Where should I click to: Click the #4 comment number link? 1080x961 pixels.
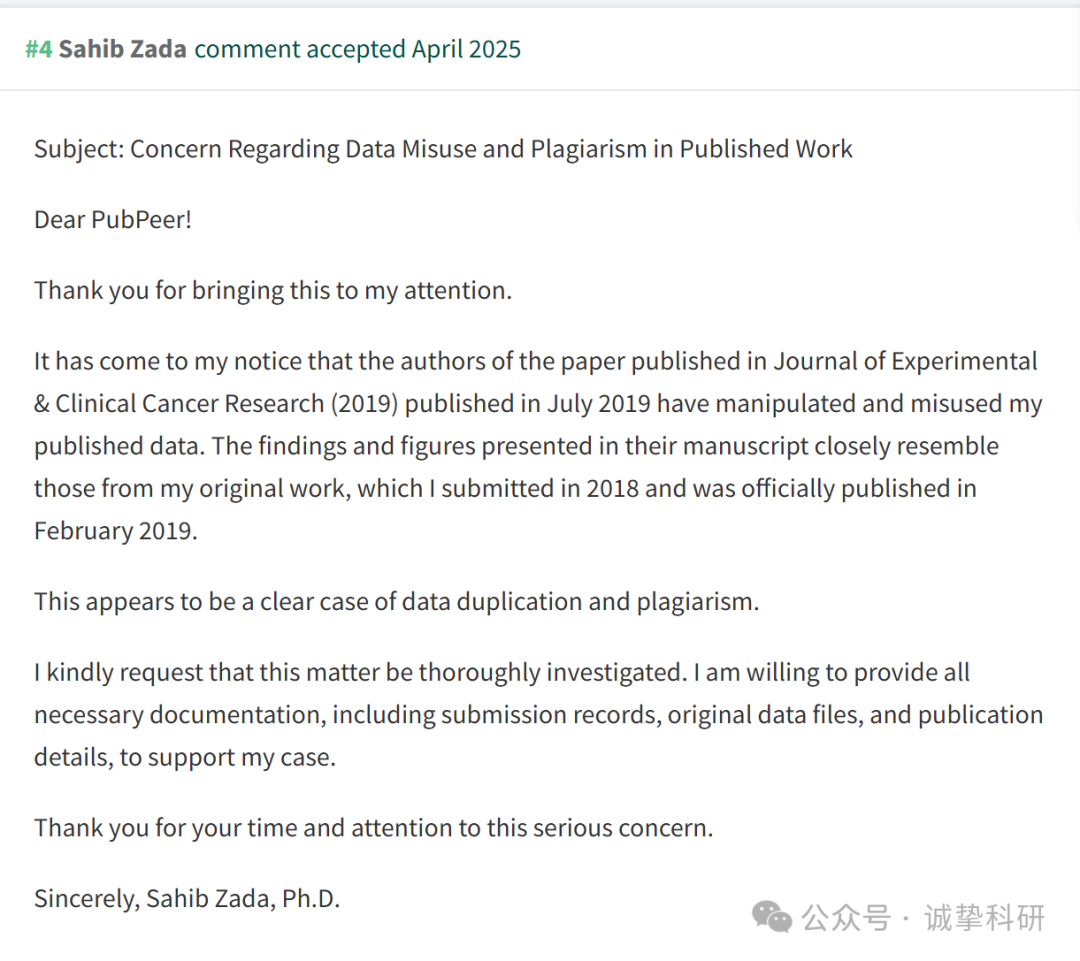39,50
